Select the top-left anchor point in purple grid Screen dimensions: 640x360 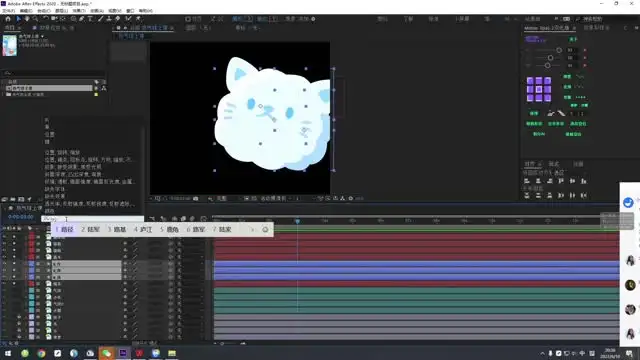pyautogui.click(x=530, y=80)
